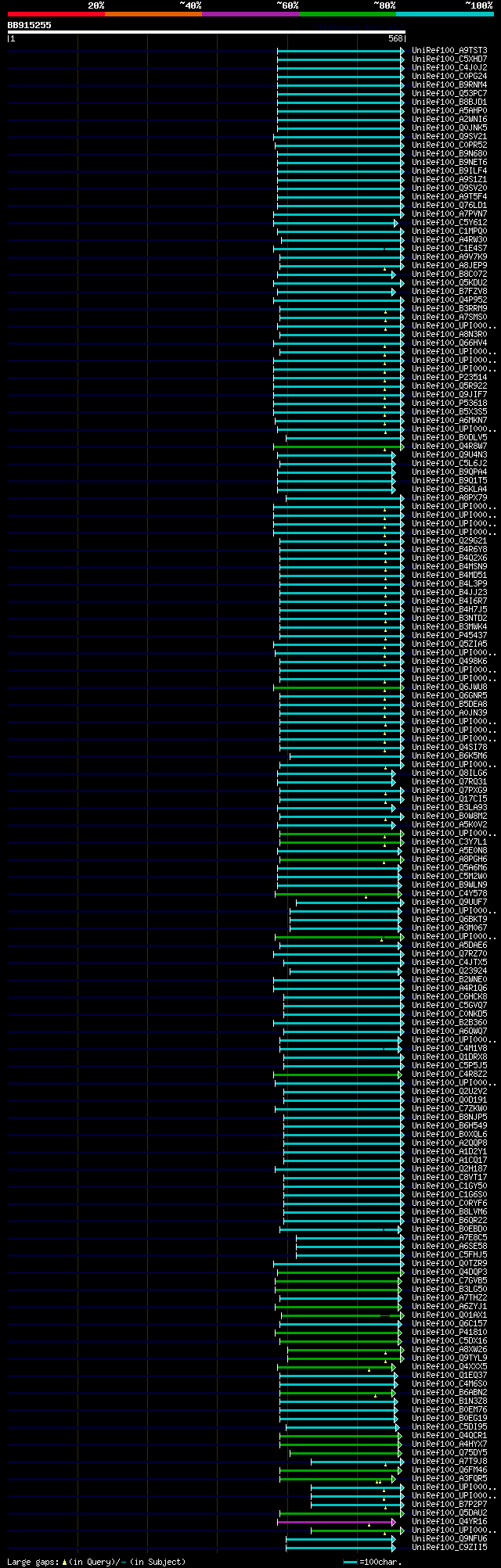
Task: Select the UniRef100_A9S1Z1 label
Action: click(x=449, y=179)
